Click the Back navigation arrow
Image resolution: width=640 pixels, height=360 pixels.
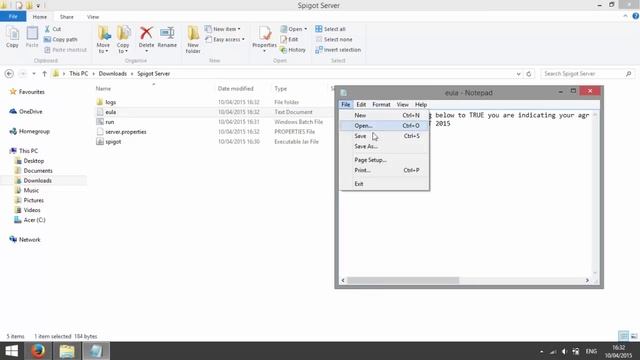[x=9, y=74]
